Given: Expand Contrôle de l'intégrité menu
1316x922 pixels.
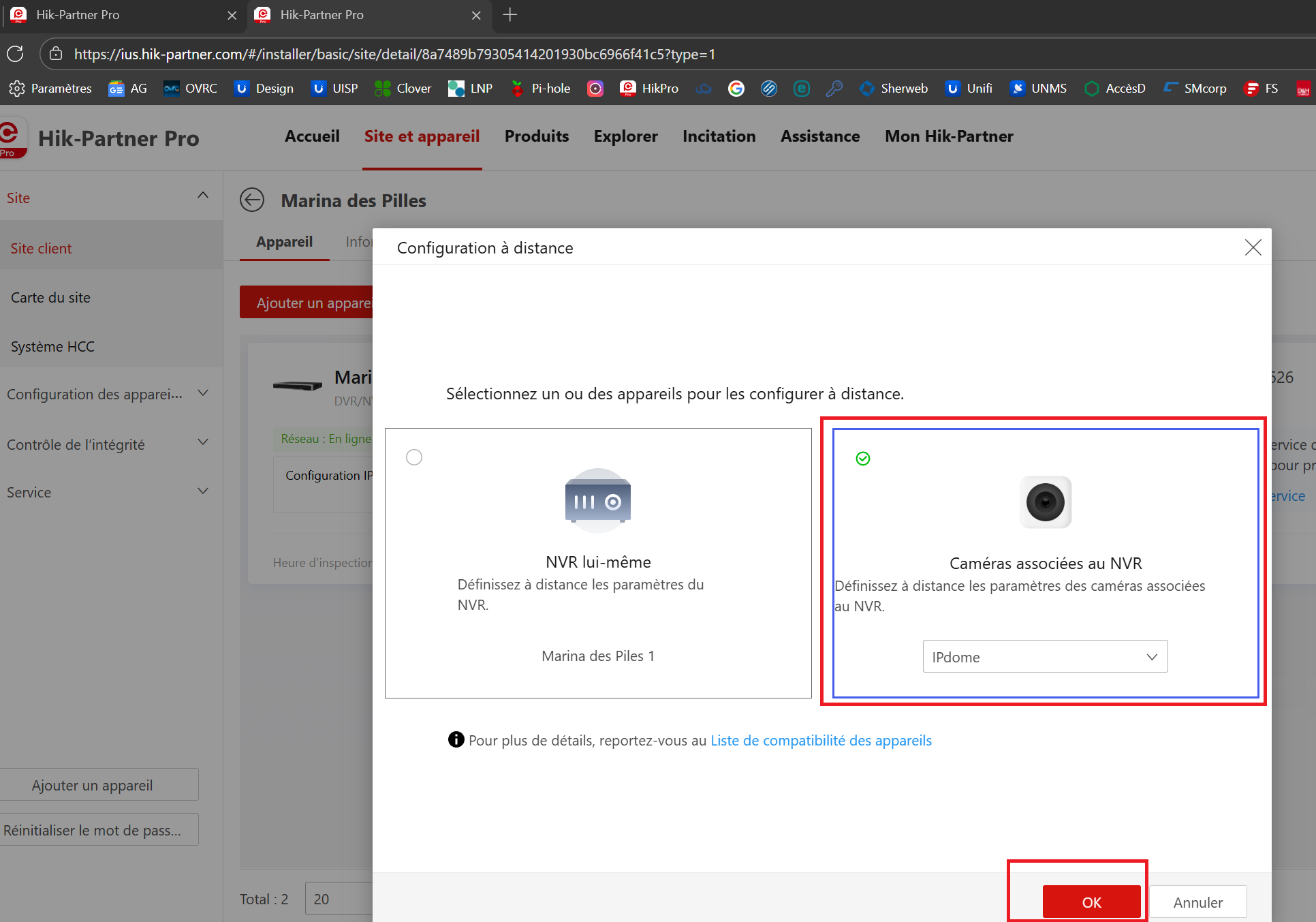Looking at the screenshot, I should click(x=203, y=443).
